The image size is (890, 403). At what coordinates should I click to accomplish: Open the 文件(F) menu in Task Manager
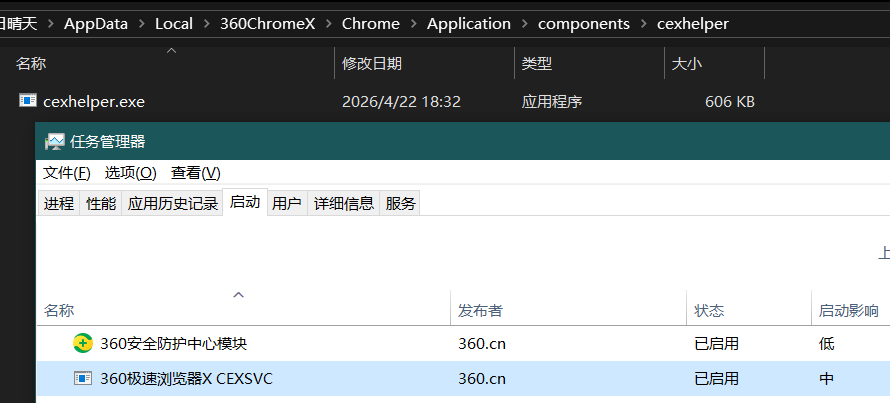[x=66, y=173]
